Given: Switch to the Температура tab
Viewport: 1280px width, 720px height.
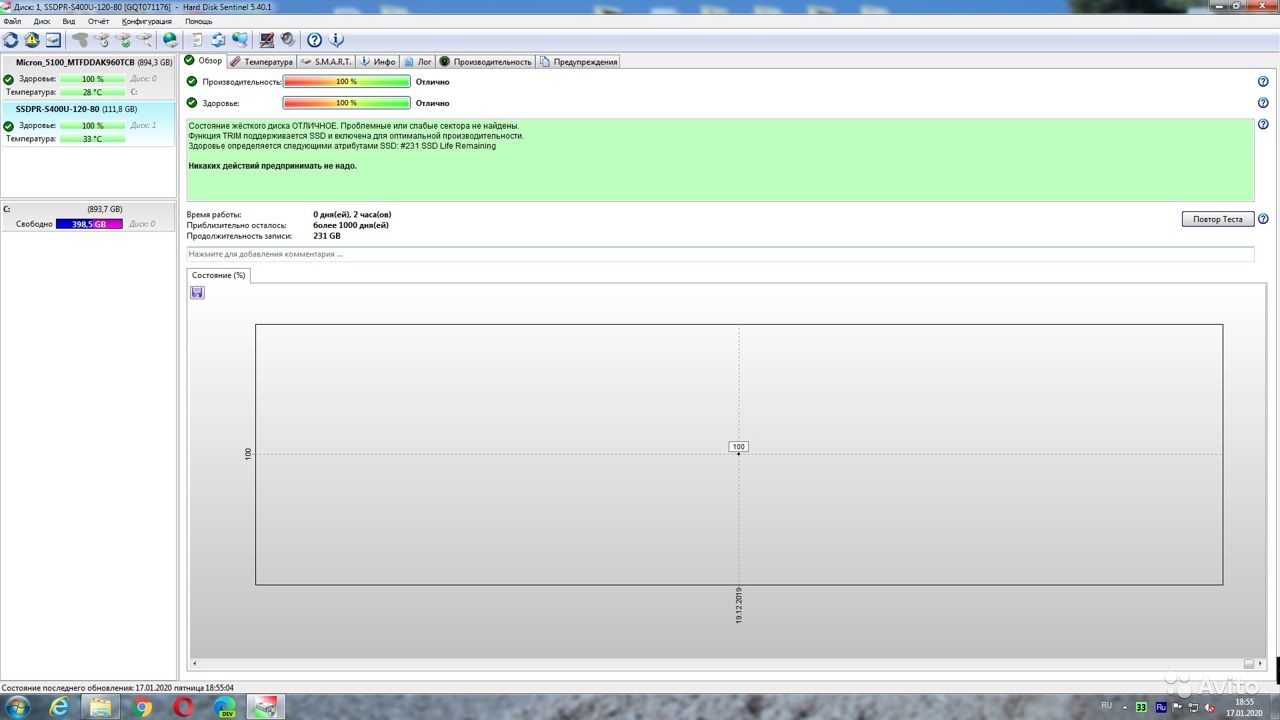Looking at the screenshot, I should point(262,62).
